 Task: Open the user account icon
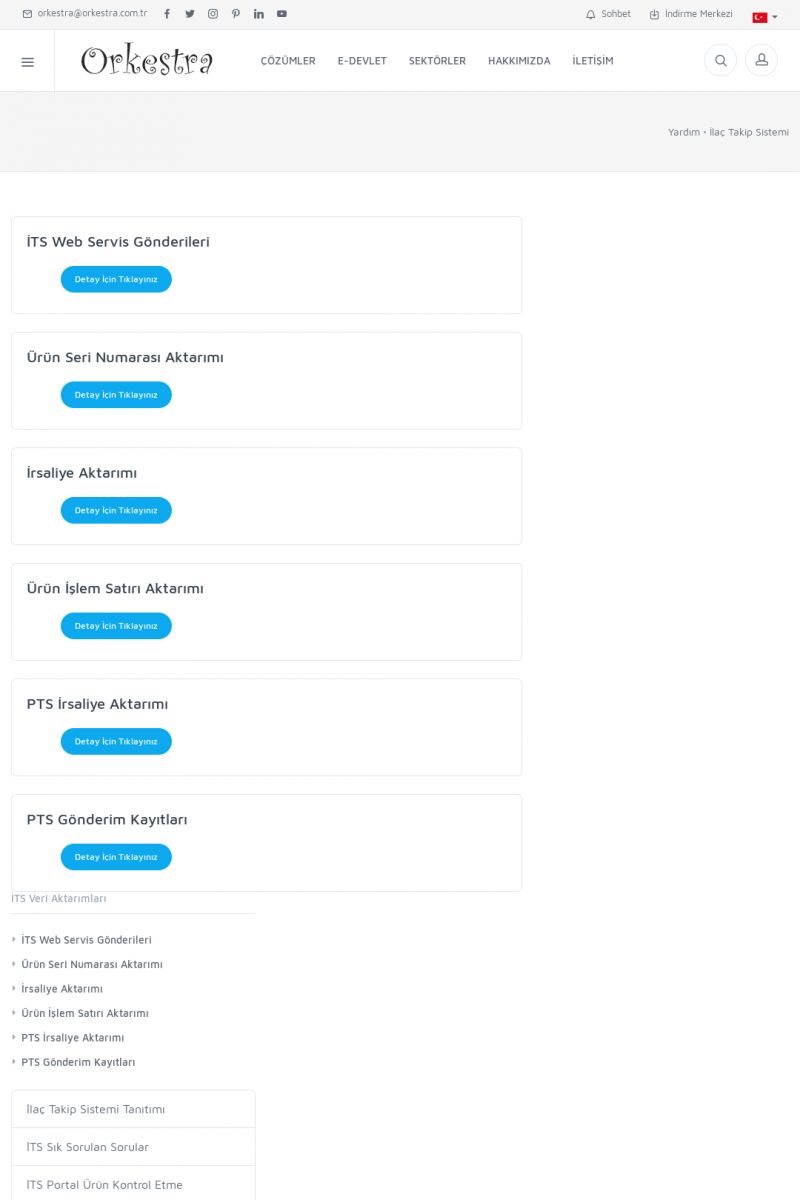(x=761, y=61)
